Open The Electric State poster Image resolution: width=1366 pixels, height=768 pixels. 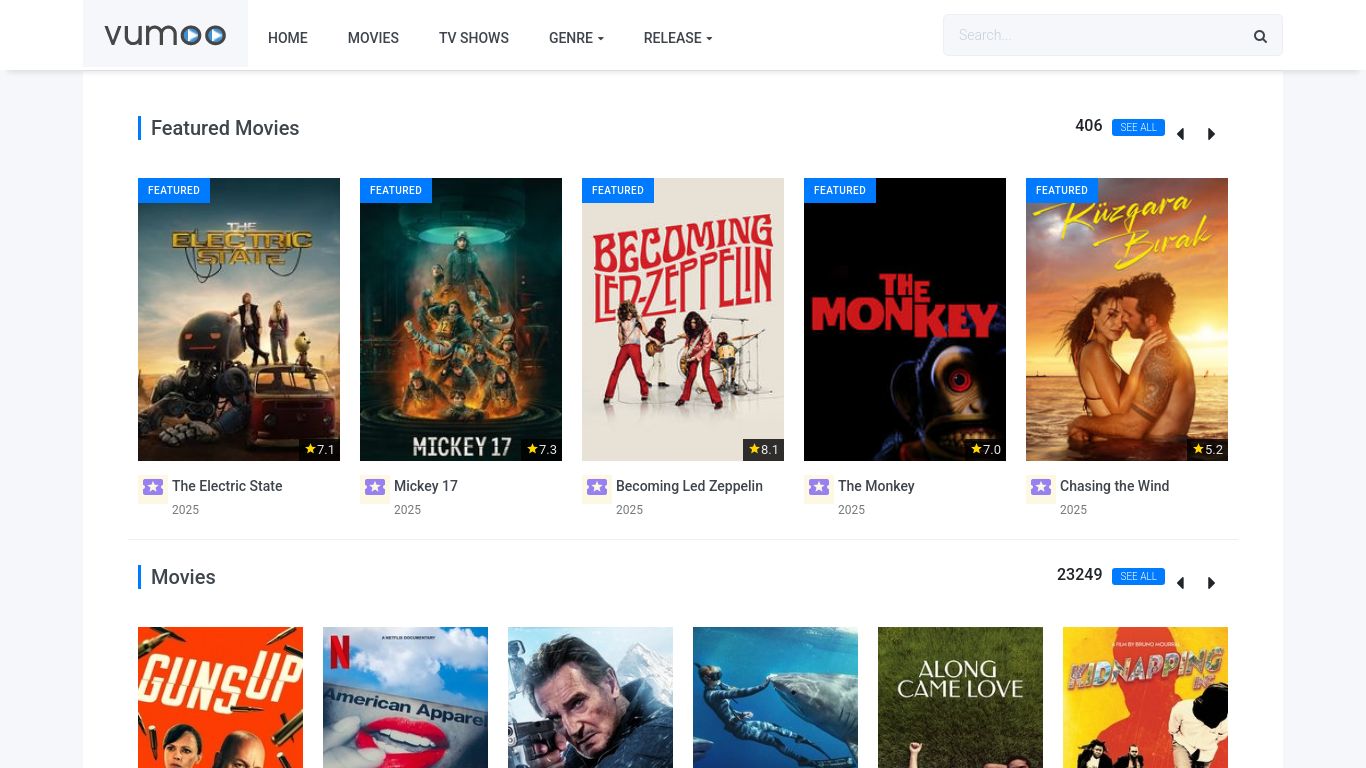pos(239,319)
